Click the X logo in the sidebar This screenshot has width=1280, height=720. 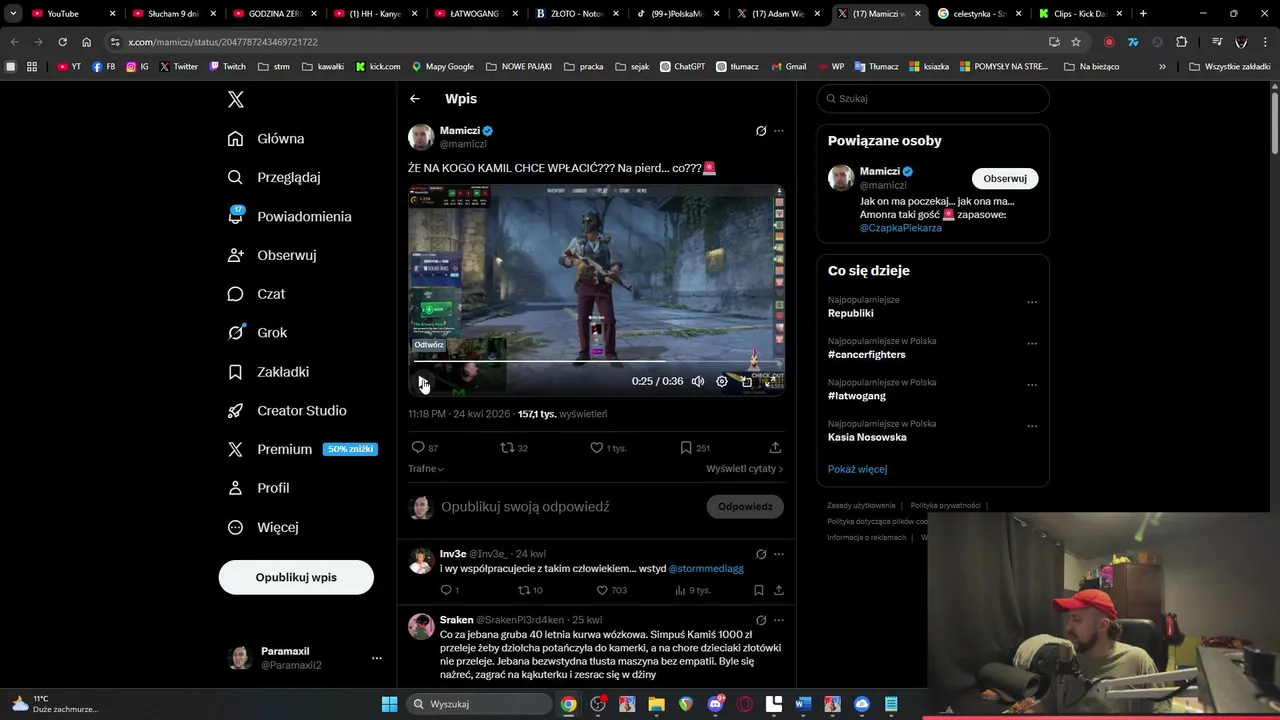pos(236,99)
